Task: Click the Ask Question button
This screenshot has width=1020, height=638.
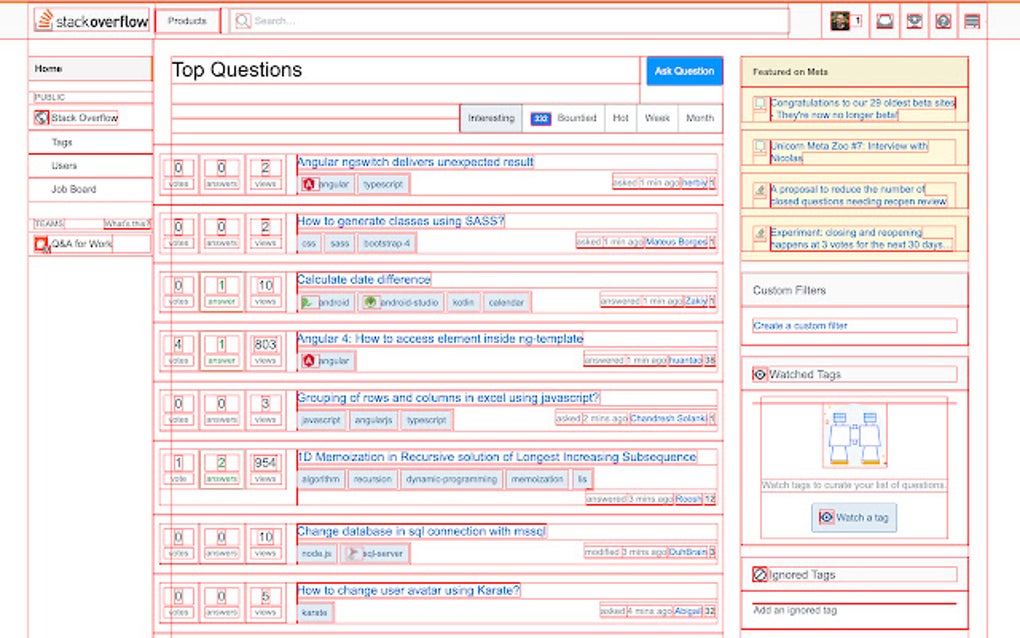Action: tap(685, 71)
